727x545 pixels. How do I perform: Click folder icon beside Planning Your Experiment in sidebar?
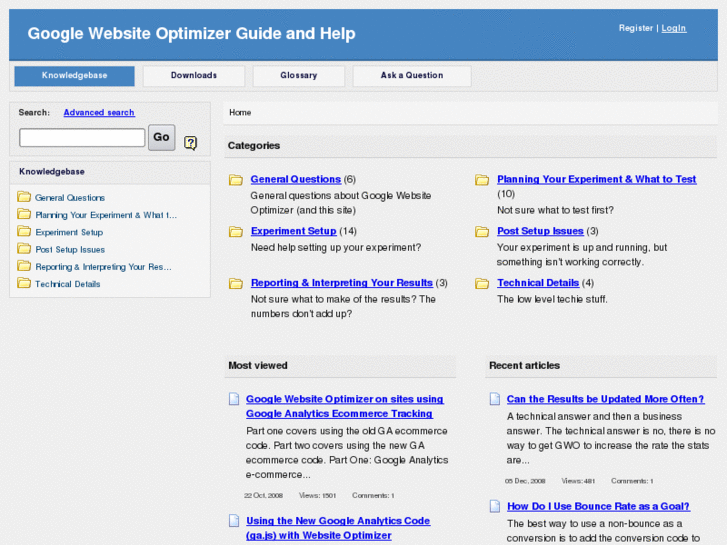(x=24, y=214)
